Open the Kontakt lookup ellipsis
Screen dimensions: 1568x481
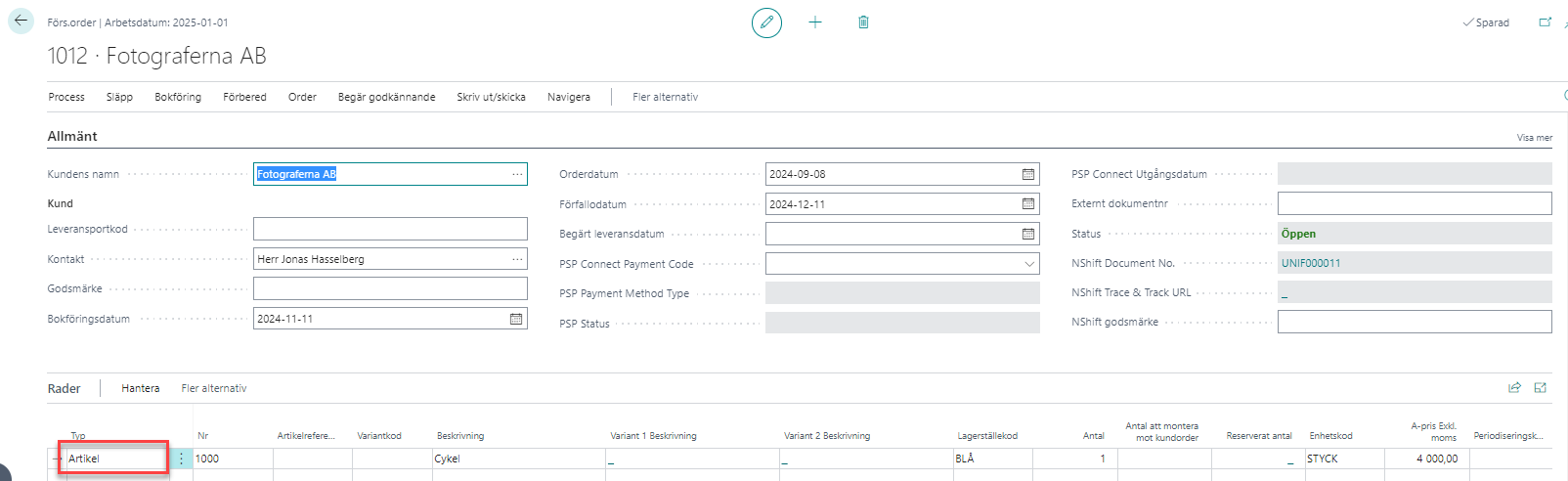517,259
